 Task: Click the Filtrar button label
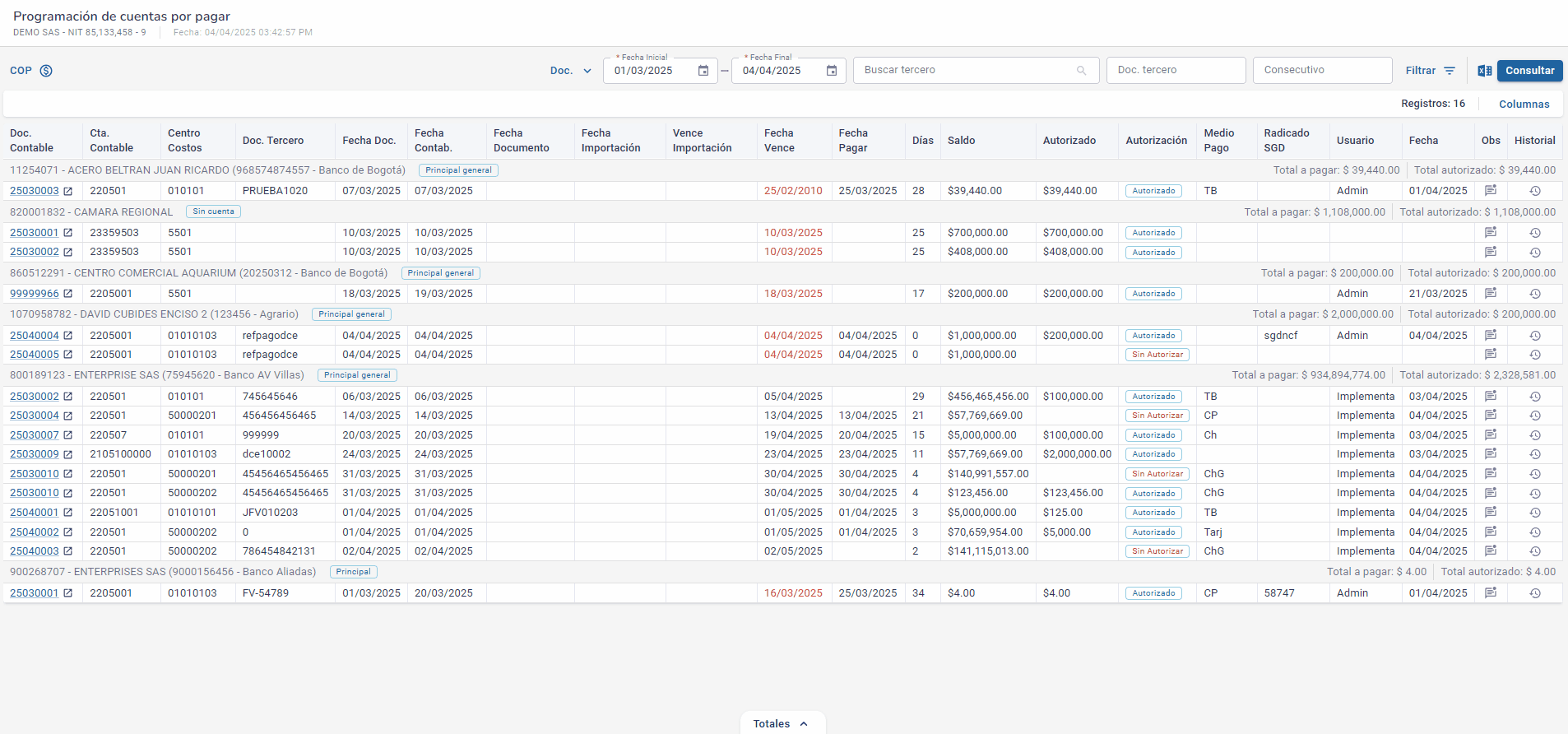click(1420, 71)
